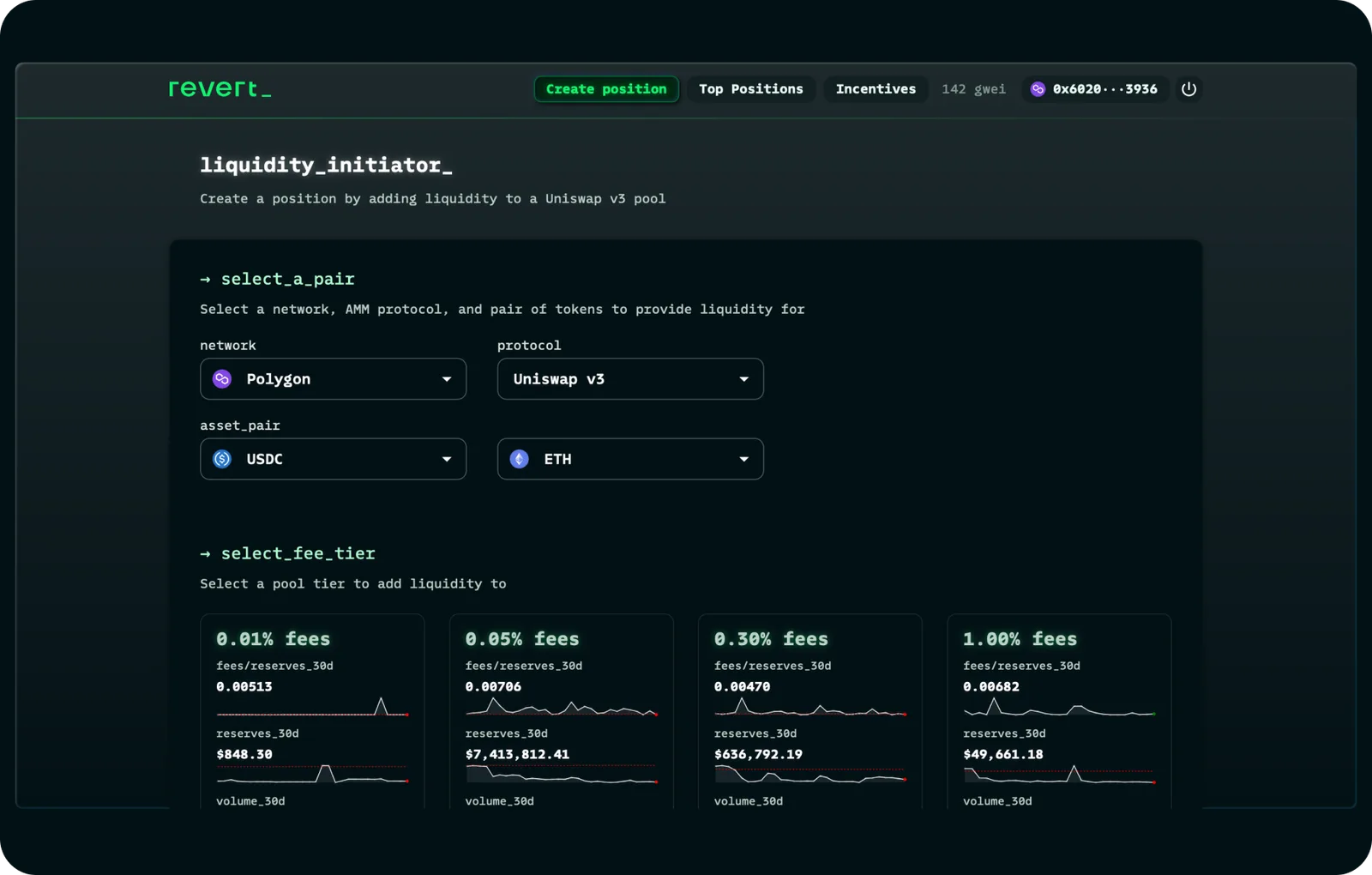Select the 0.30% fees tier card
The height and width of the screenshot is (875, 1372).
point(810,711)
